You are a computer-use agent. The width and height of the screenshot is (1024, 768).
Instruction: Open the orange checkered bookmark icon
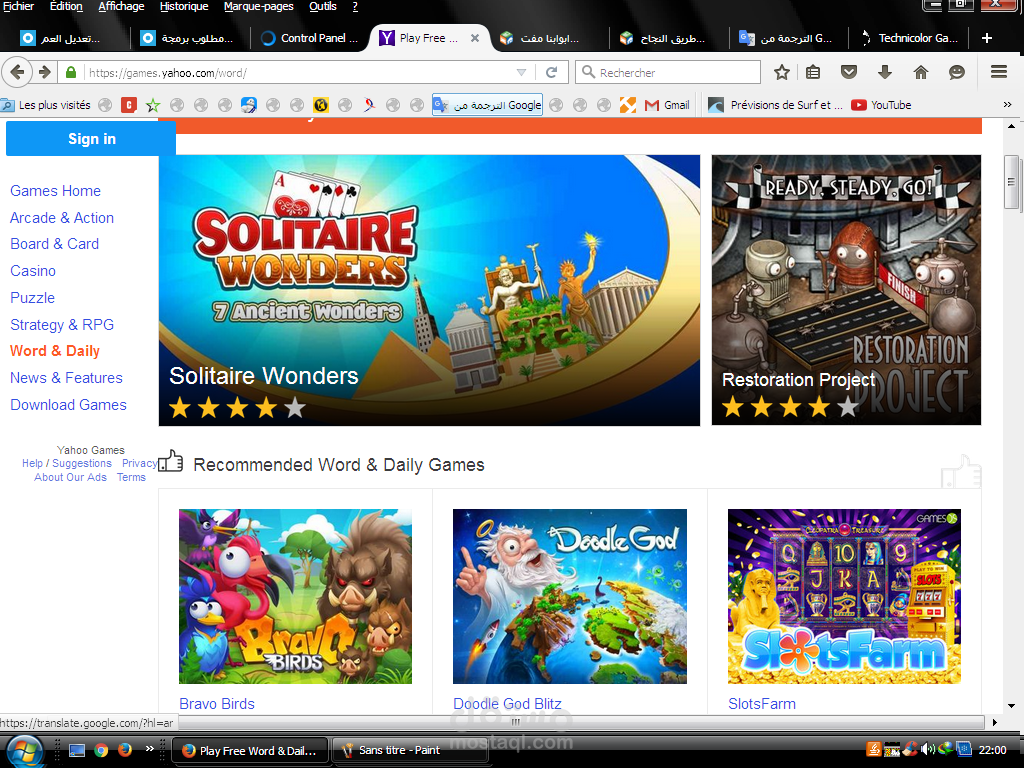click(628, 104)
